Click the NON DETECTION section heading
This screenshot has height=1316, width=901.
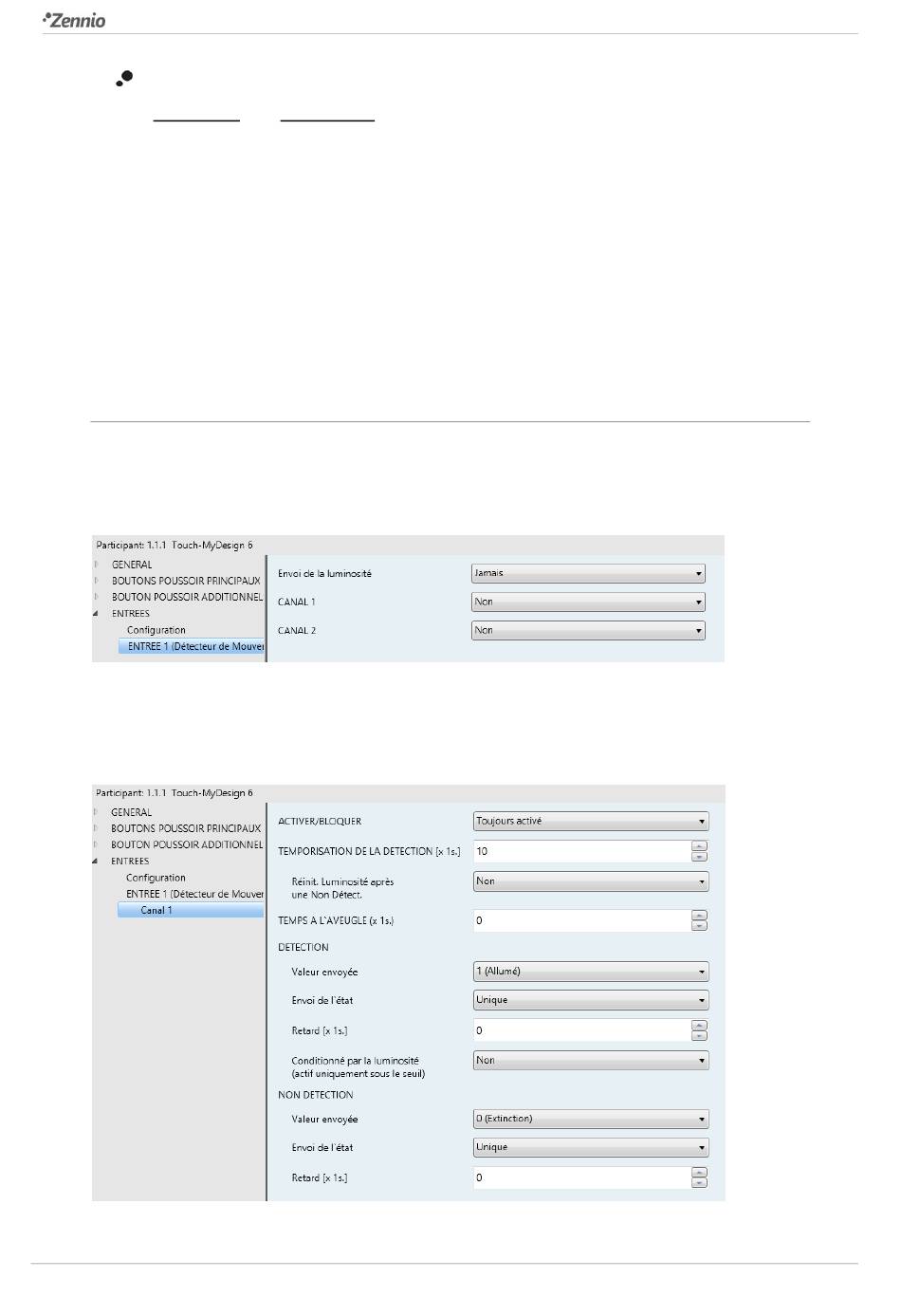tap(316, 1095)
